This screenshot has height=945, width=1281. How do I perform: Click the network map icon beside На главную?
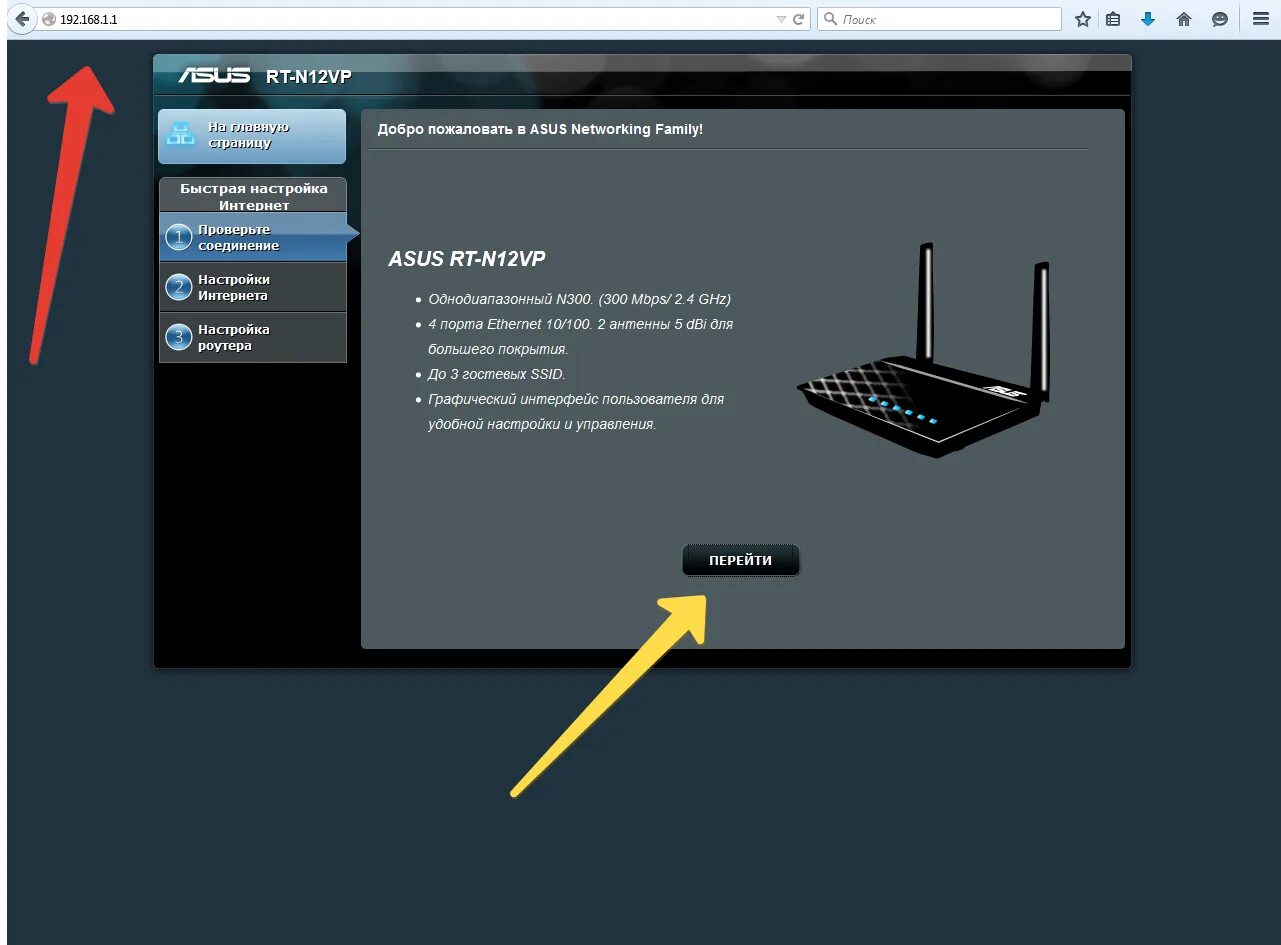[181, 134]
